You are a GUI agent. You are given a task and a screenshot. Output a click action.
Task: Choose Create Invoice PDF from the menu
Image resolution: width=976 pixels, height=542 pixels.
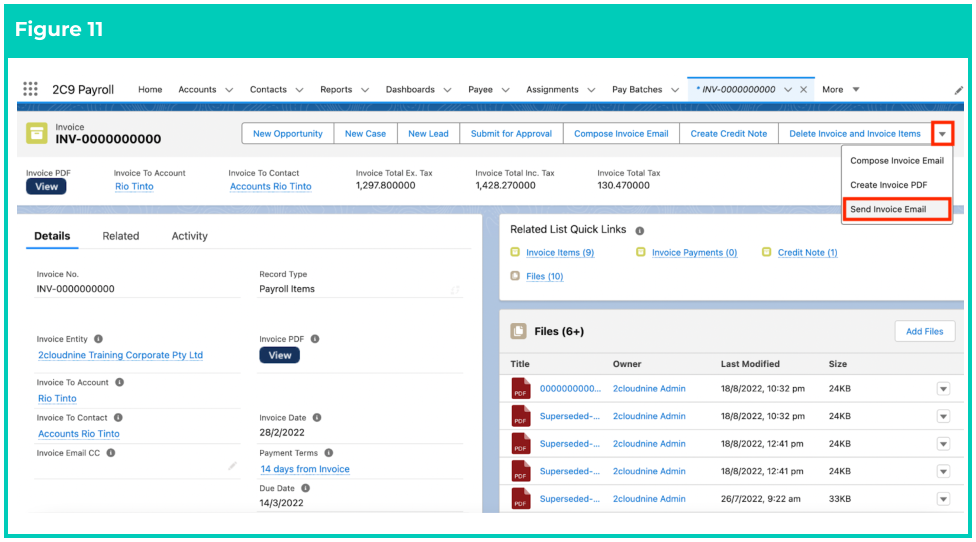pos(896,185)
